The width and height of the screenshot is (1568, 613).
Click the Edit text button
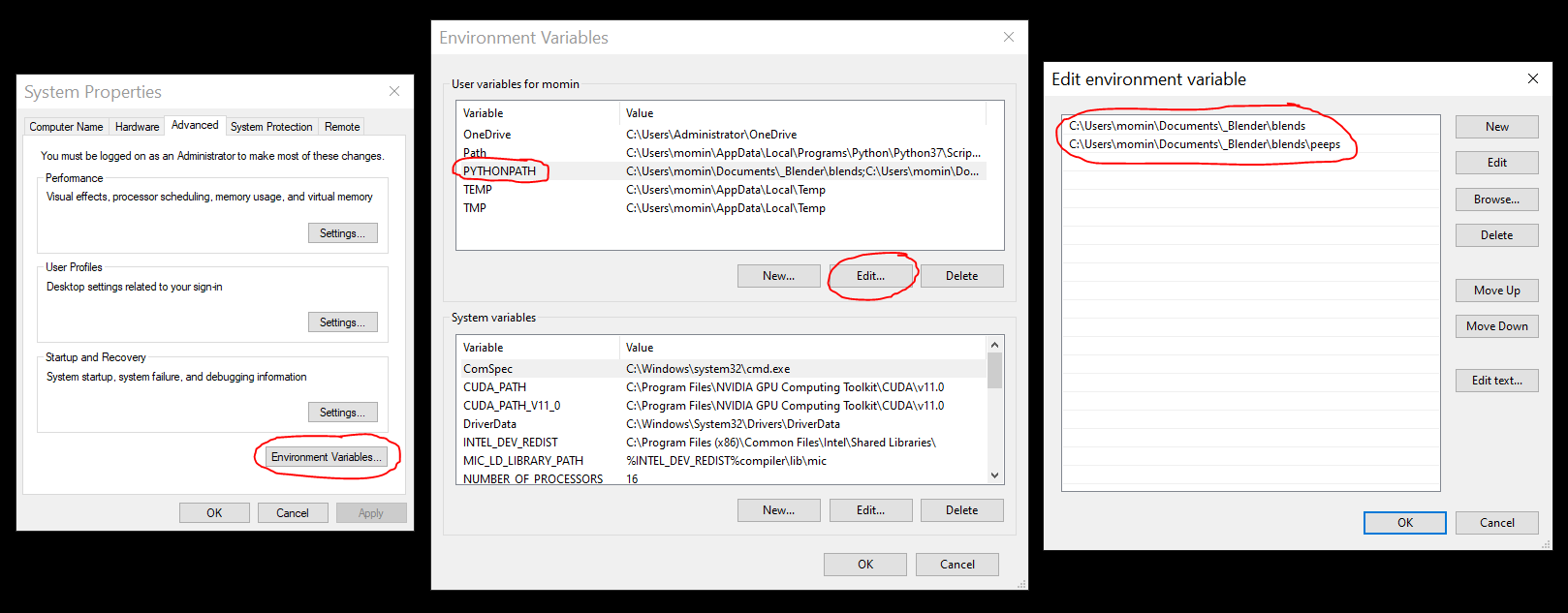(x=1496, y=381)
